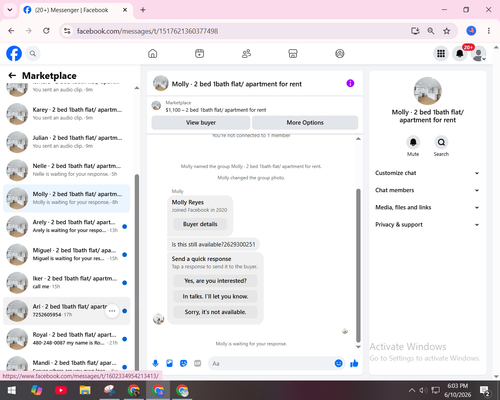Open the Reels video icon
Viewport: 500px width, 400px height.
(199, 53)
